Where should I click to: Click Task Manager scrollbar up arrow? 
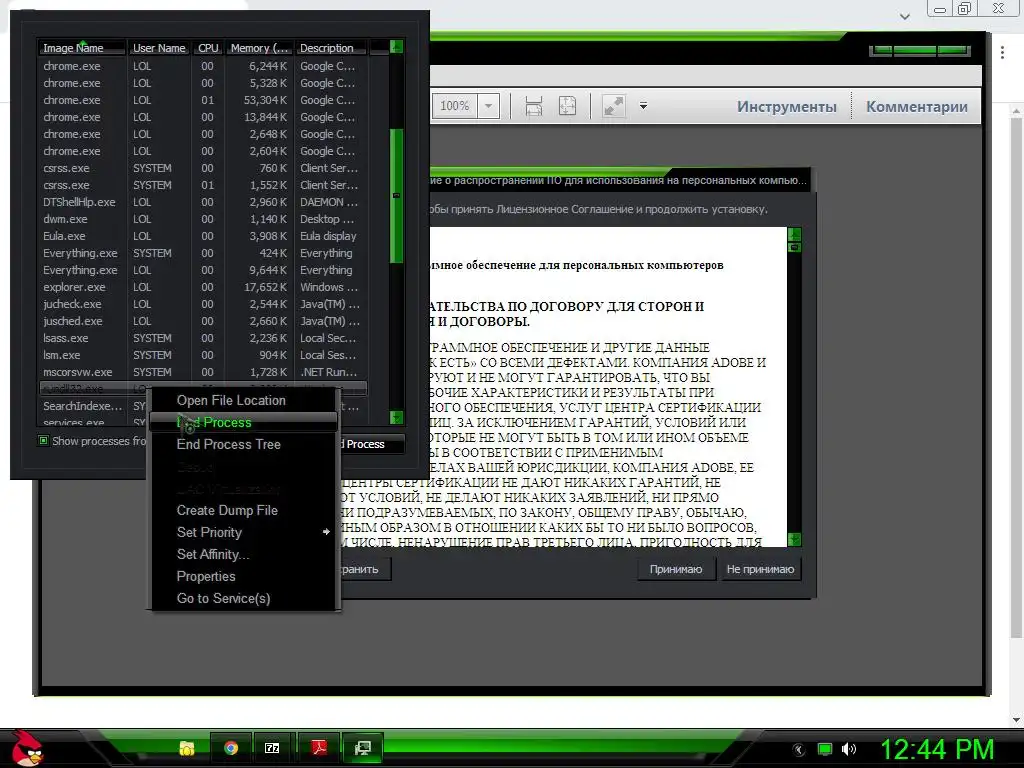click(x=396, y=47)
